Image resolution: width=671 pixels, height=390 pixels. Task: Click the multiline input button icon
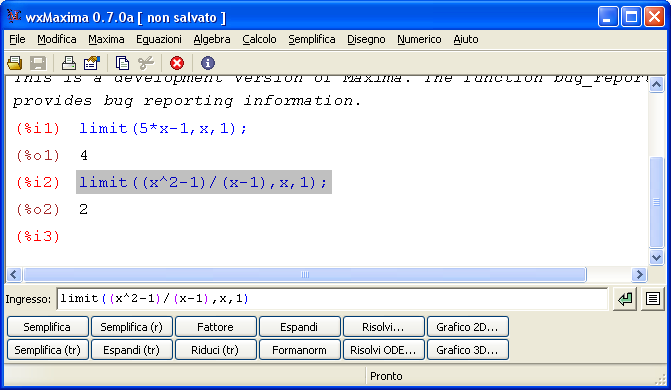coord(653,299)
